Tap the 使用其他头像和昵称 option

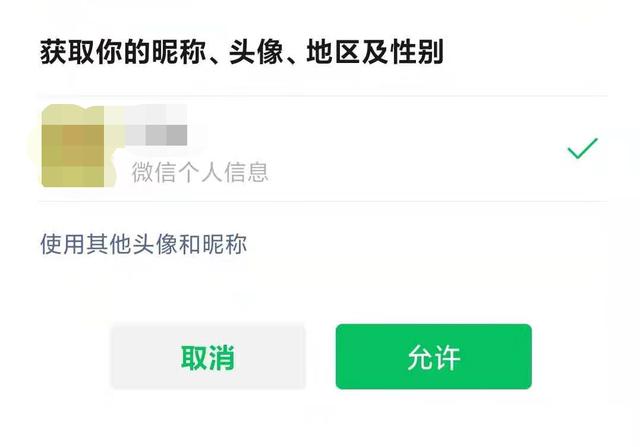click(x=143, y=244)
